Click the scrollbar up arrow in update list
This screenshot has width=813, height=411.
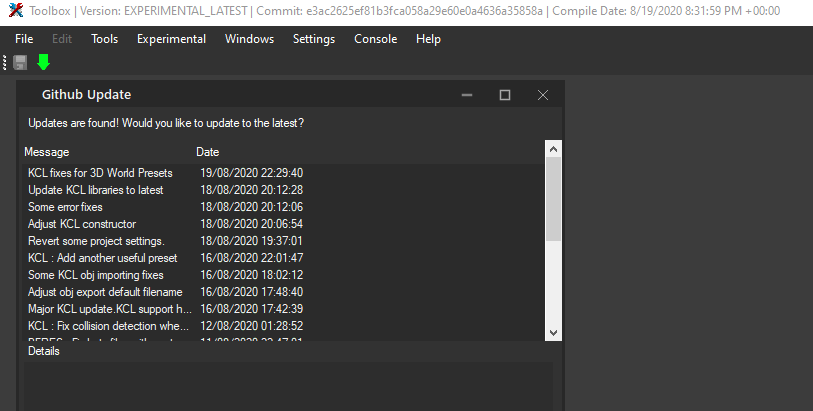coord(553,149)
